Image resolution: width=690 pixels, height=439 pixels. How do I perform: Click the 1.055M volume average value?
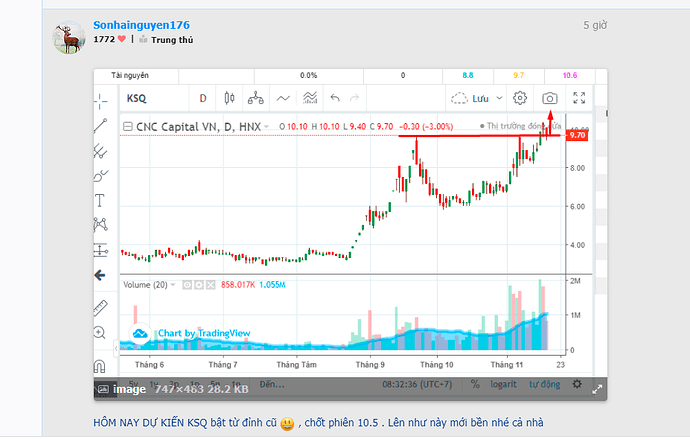point(272,285)
